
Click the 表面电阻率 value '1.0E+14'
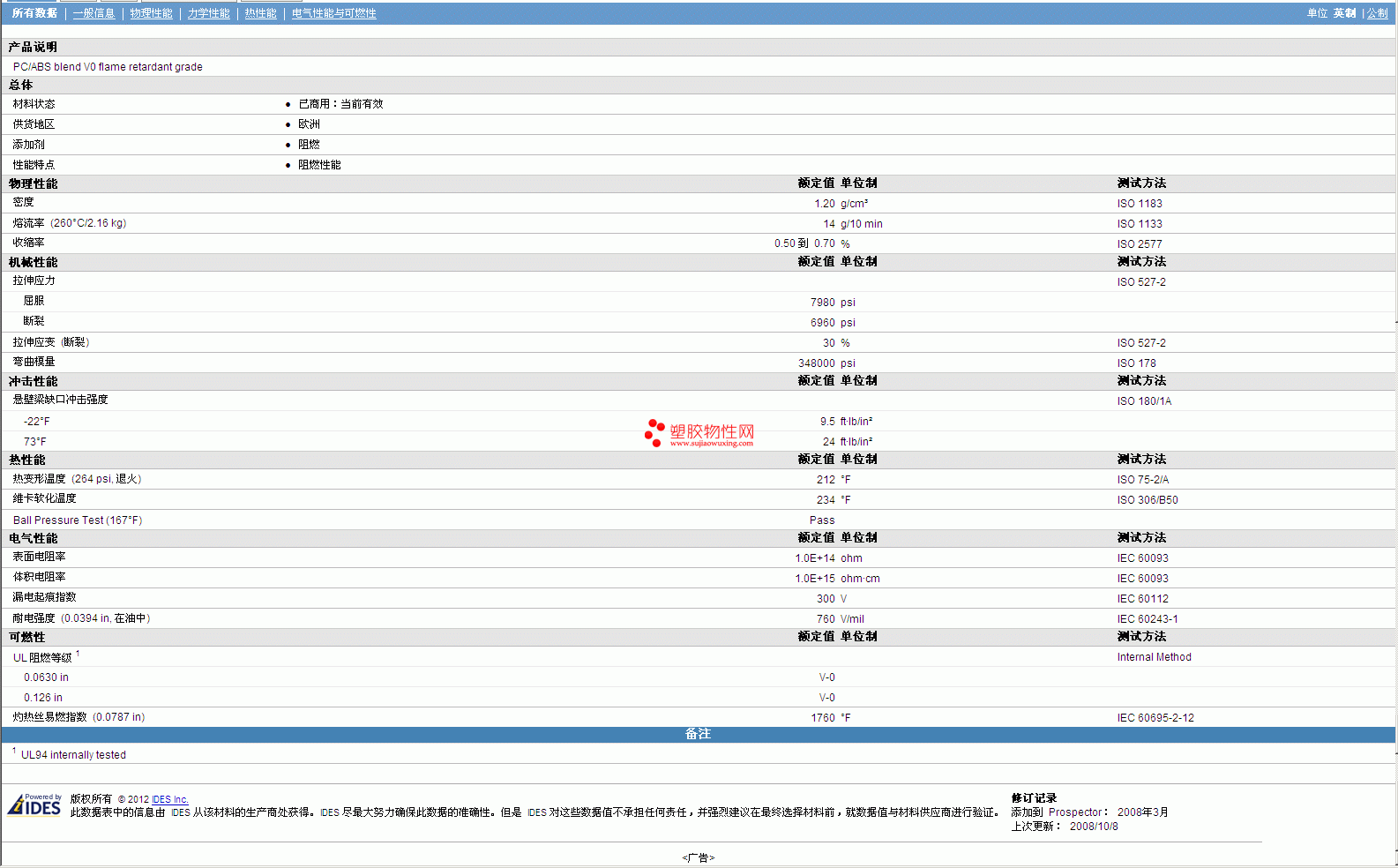pos(814,558)
